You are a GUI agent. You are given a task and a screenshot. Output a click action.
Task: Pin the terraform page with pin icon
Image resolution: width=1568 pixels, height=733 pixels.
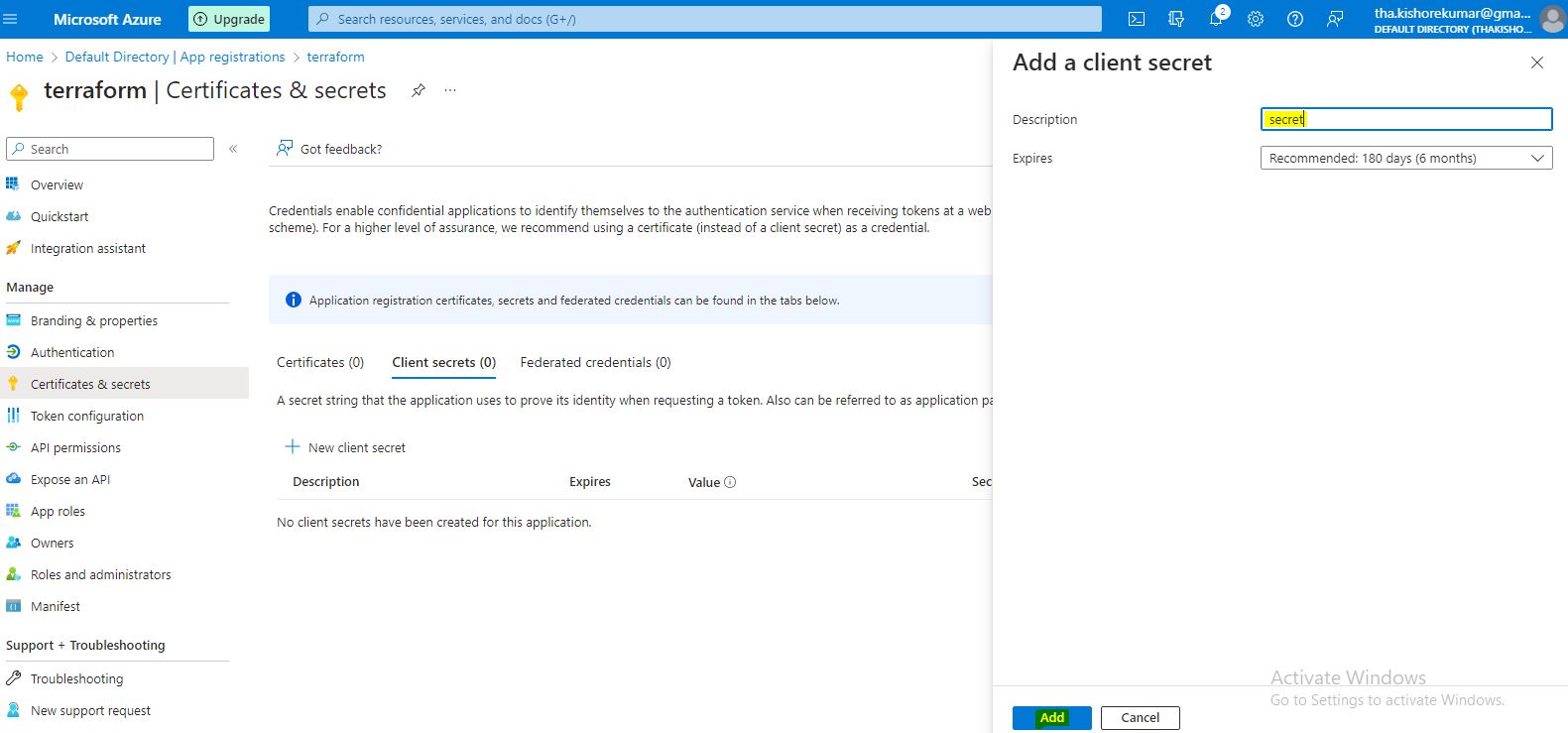coord(419,90)
